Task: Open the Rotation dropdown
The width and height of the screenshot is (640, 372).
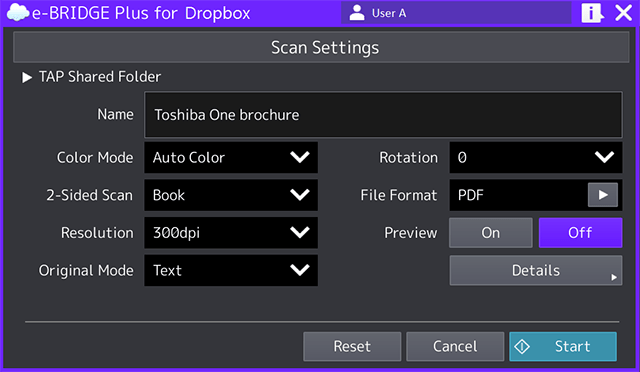Action: click(536, 157)
